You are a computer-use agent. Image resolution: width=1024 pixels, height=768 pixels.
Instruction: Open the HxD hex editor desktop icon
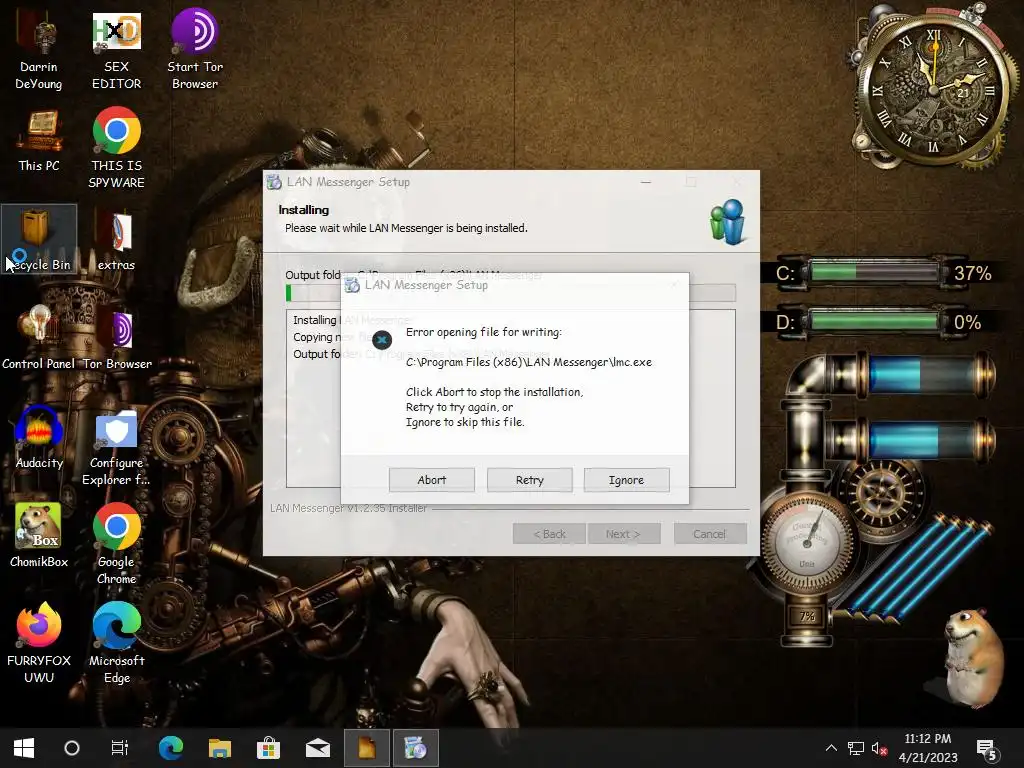coord(116,51)
